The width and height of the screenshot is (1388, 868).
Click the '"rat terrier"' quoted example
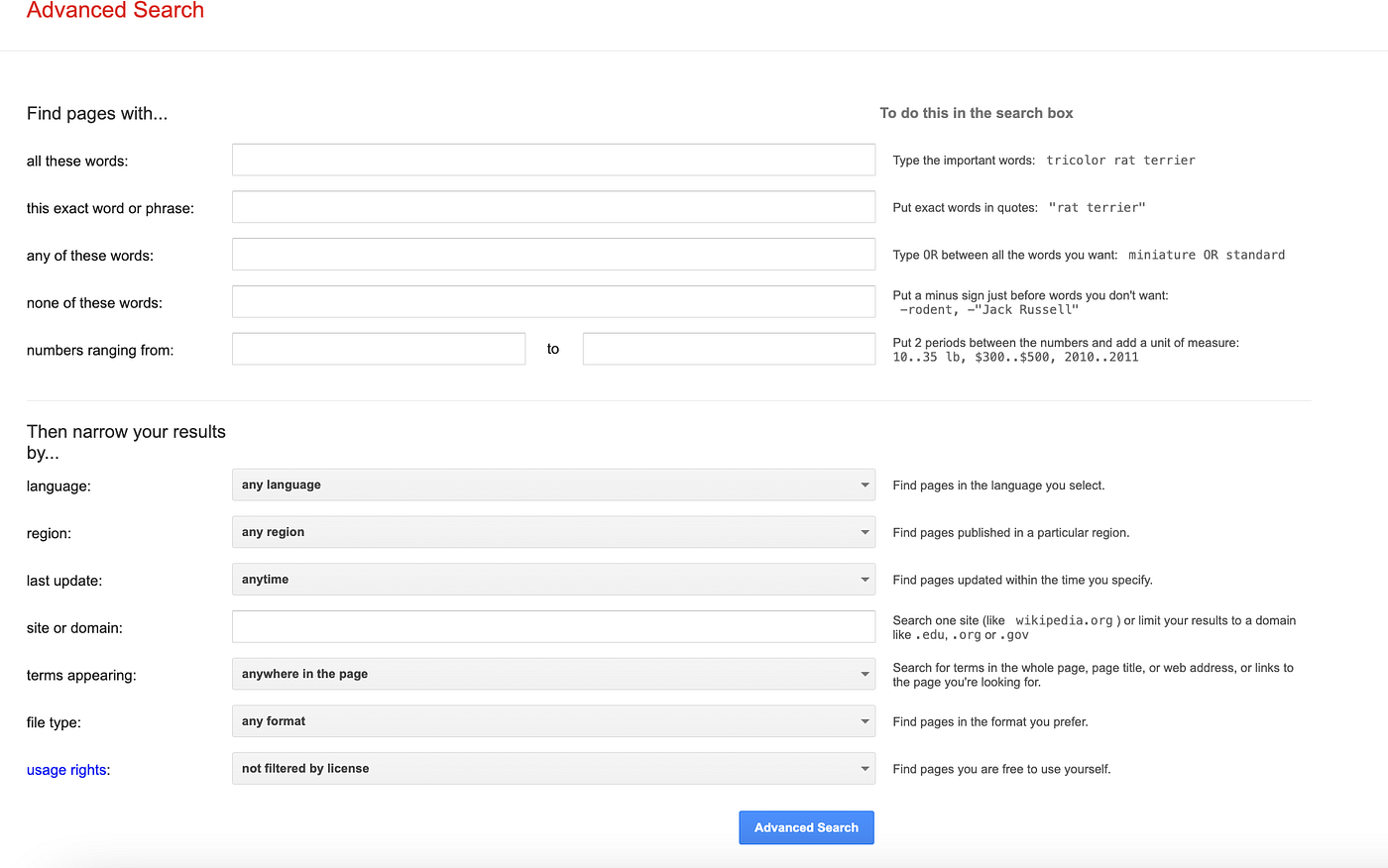(1097, 208)
